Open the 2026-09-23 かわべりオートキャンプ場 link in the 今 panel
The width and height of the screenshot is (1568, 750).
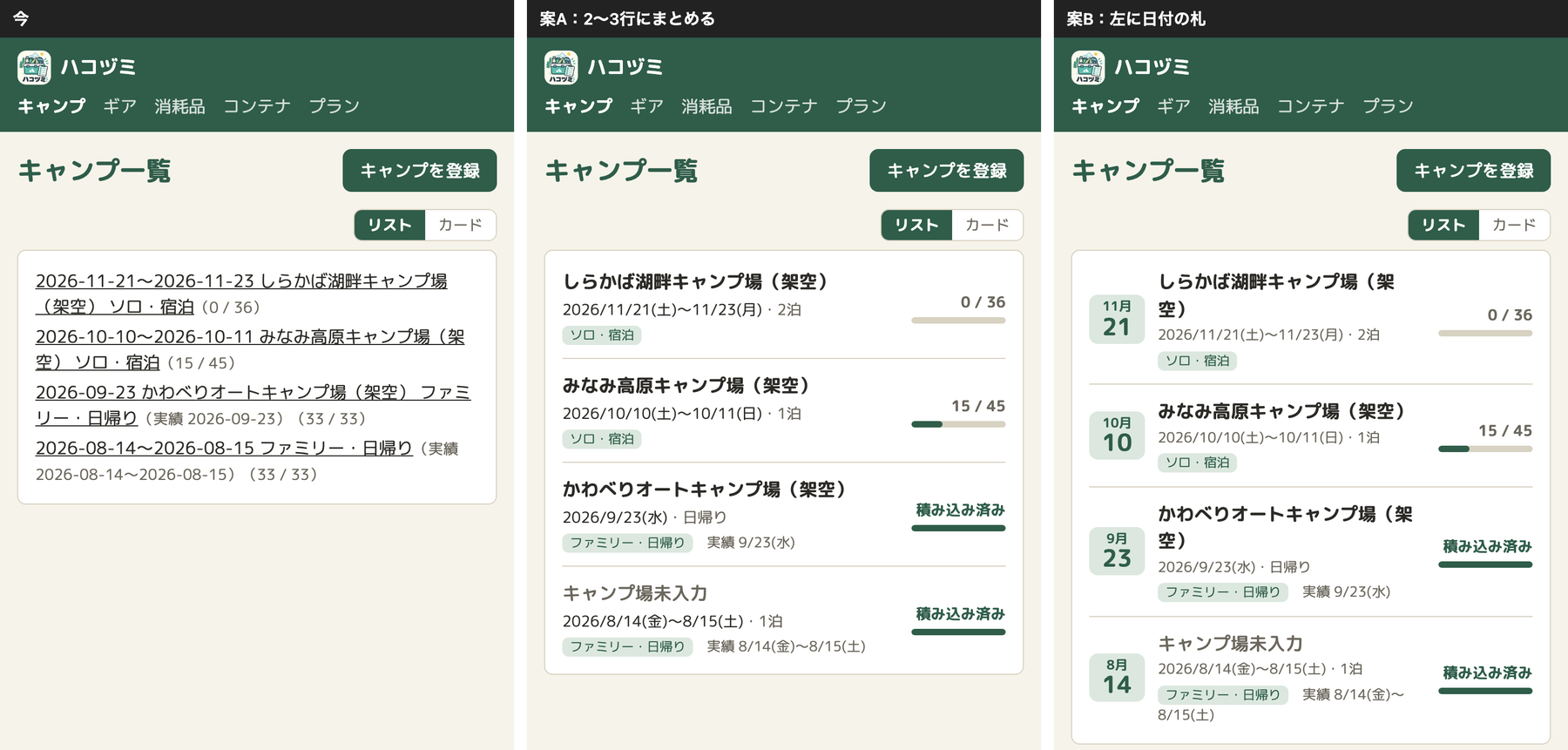[x=253, y=405]
